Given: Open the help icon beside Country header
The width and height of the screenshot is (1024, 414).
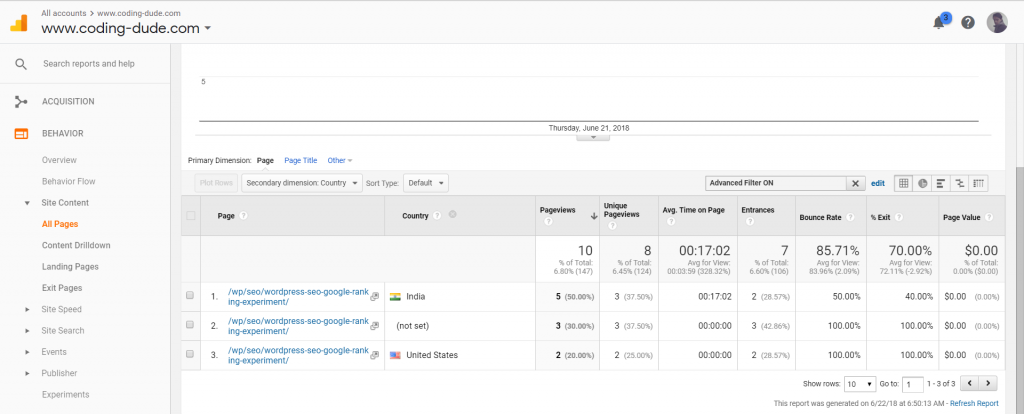Looking at the screenshot, I should pyautogui.click(x=438, y=215).
